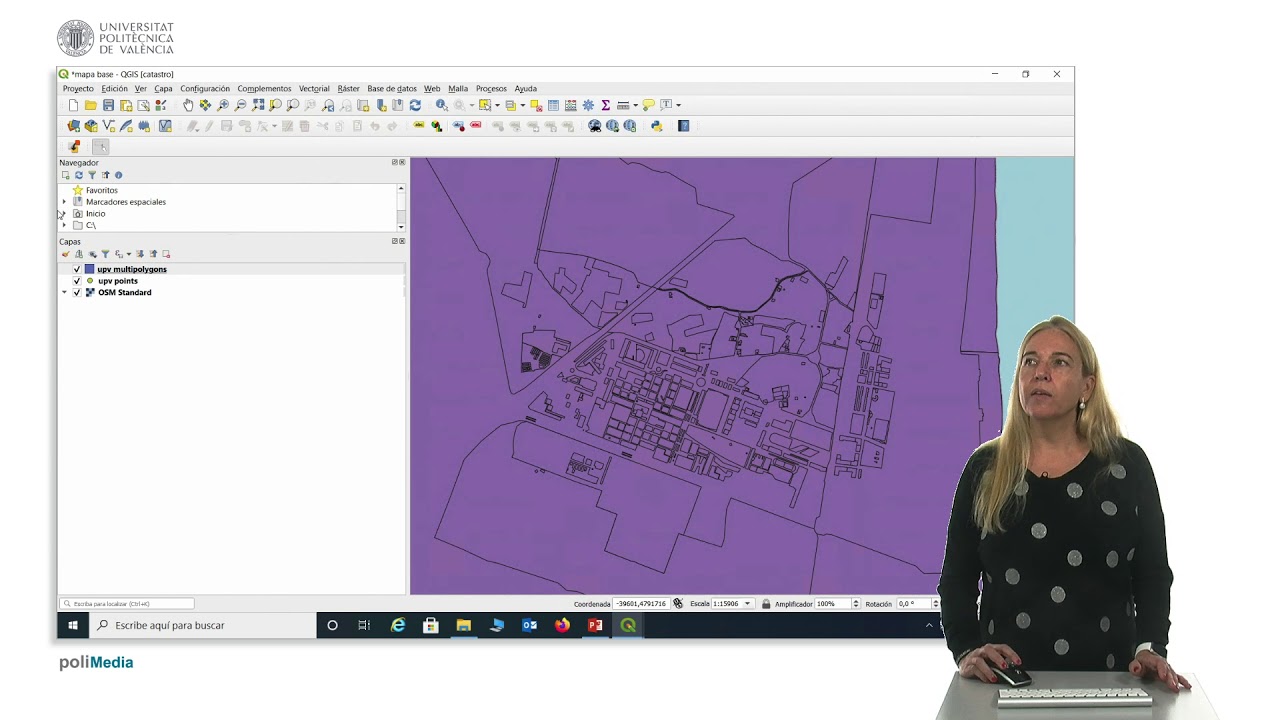1280x720 pixels.
Task: Open the Proyecto menu
Action: [78, 89]
